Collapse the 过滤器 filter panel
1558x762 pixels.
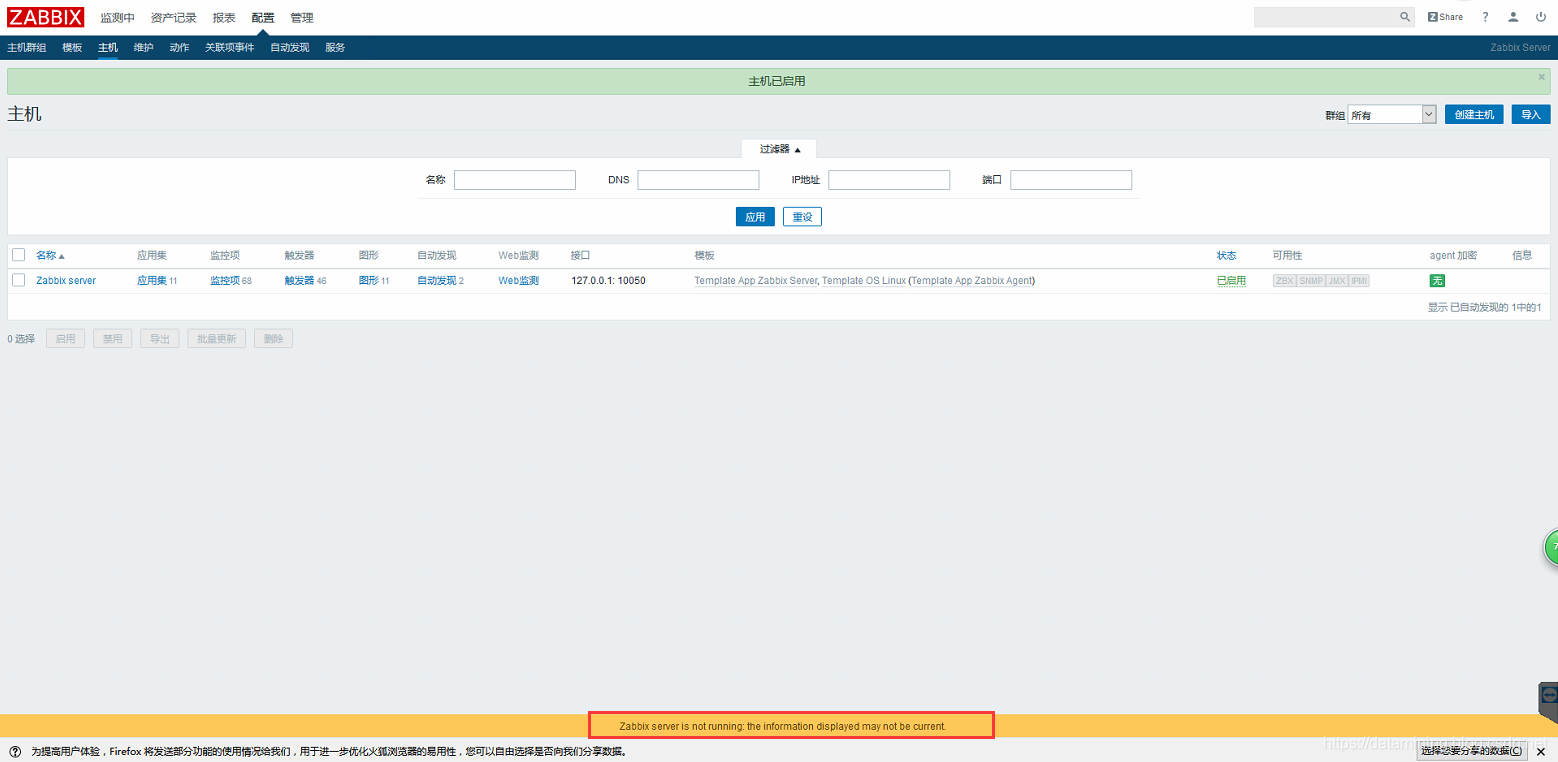pos(780,149)
